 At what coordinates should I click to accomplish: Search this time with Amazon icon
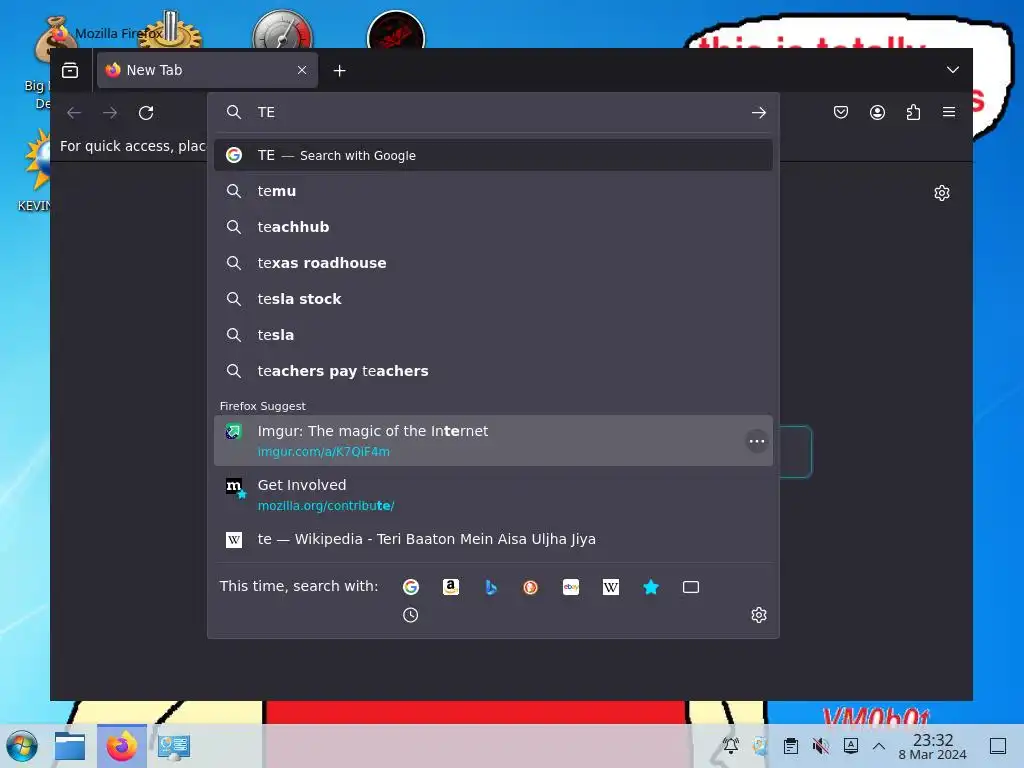pyautogui.click(x=451, y=587)
